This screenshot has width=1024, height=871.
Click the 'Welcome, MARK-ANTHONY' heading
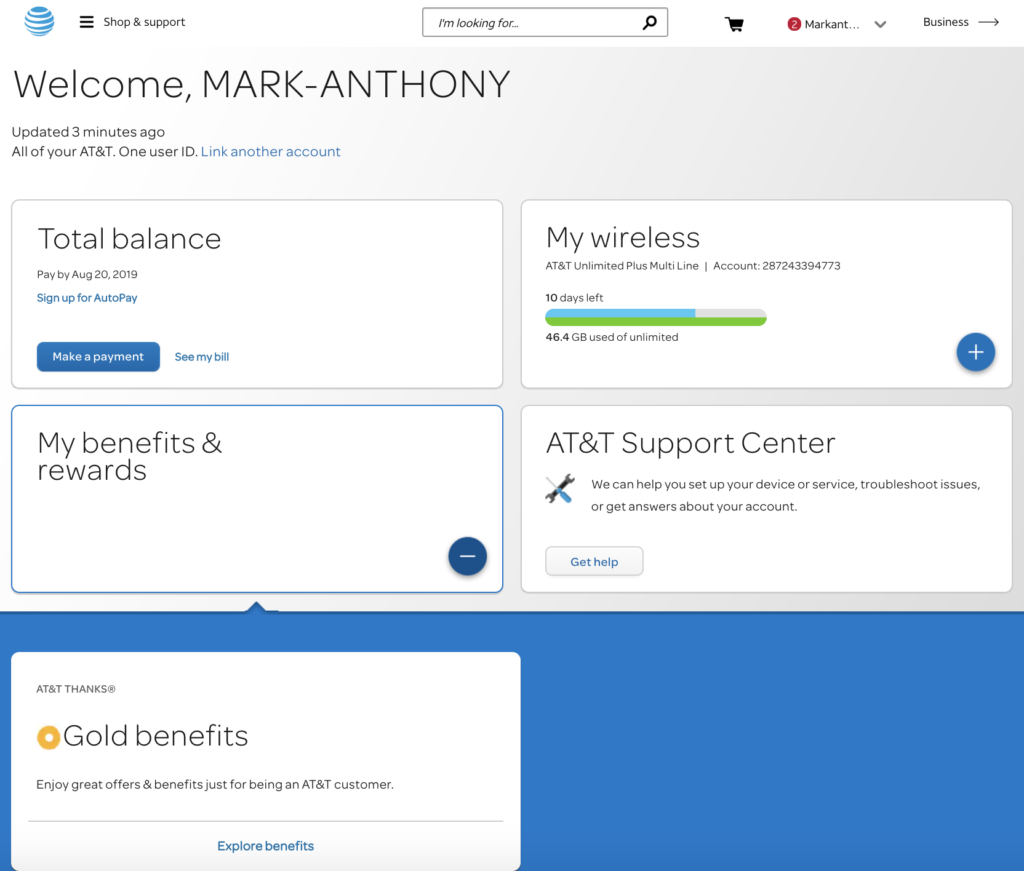261,85
